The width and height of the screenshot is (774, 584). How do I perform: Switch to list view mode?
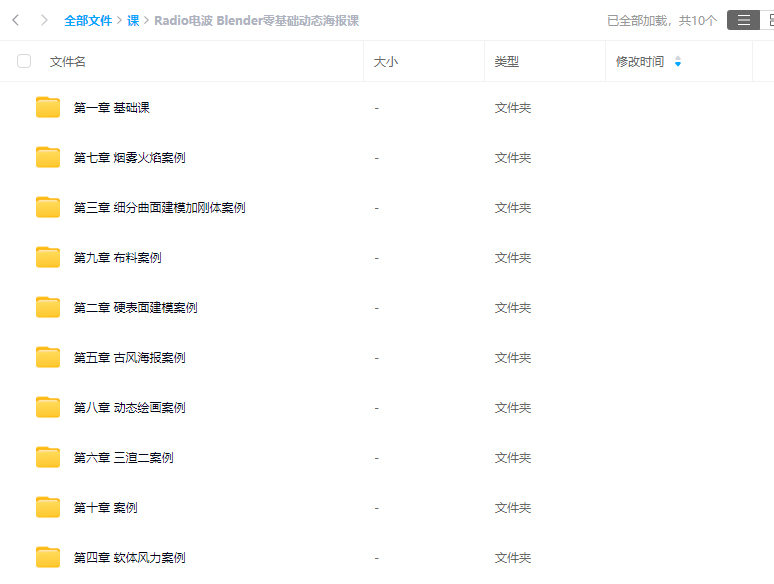tap(743, 20)
